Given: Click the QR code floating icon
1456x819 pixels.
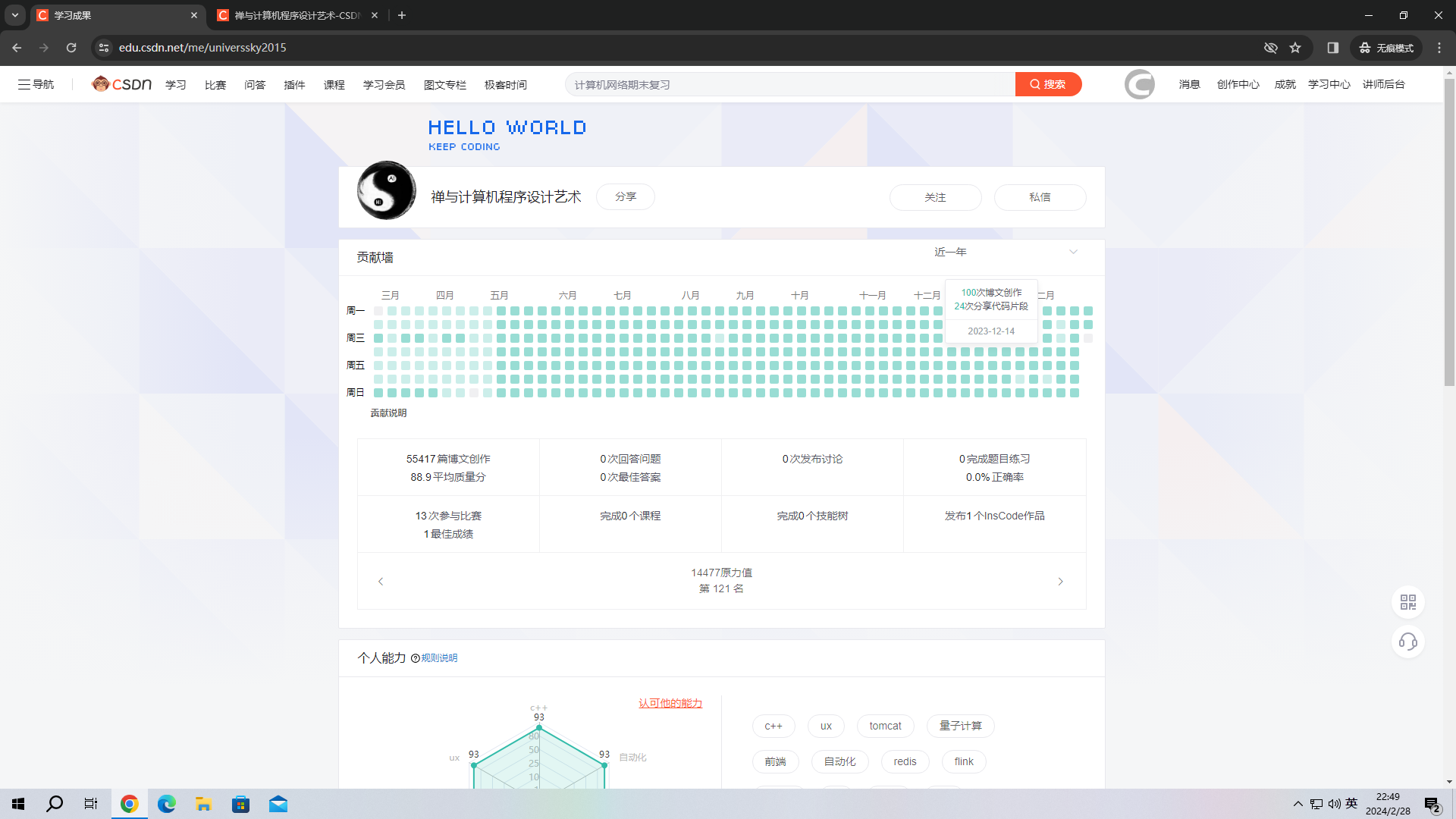Looking at the screenshot, I should pyautogui.click(x=1408, y=602).
